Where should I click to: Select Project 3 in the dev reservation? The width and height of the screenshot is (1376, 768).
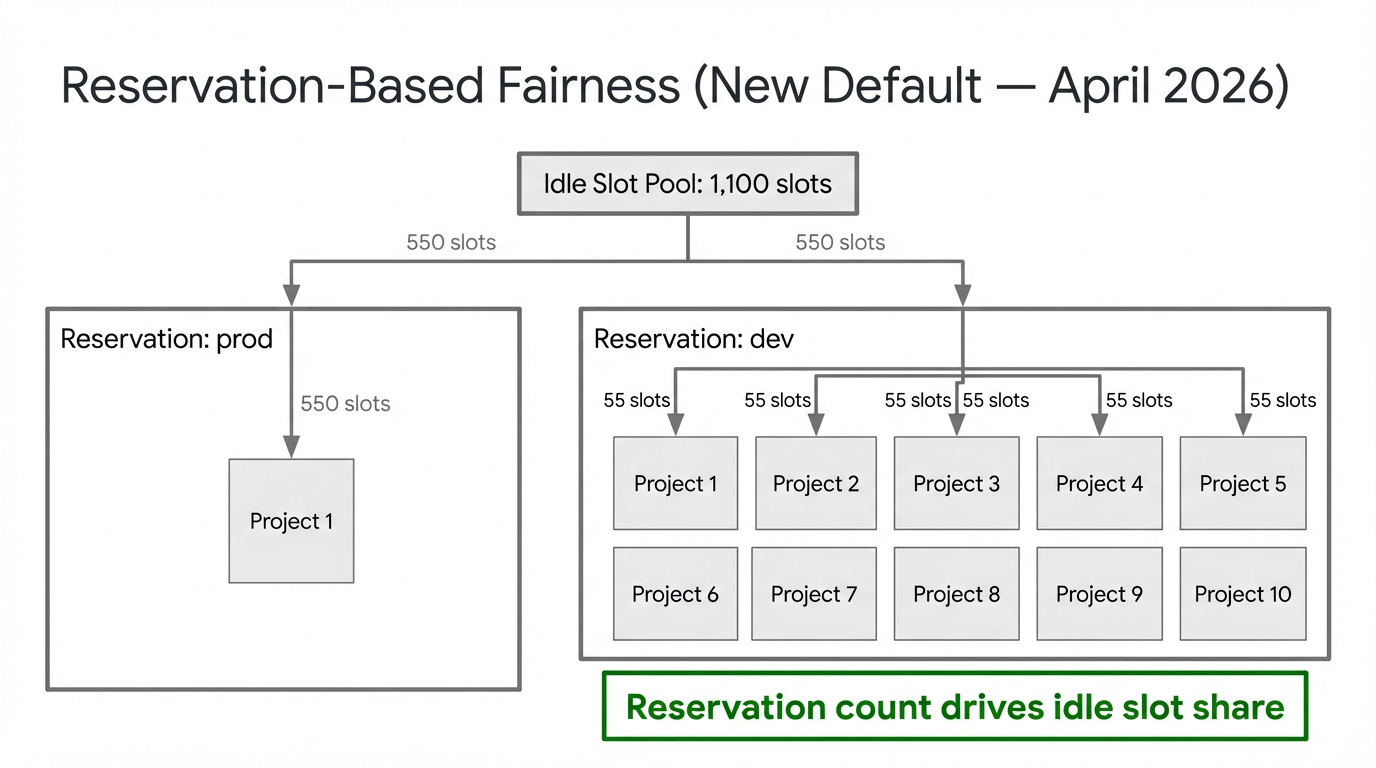pyautogui.click(x=956, y=483)
